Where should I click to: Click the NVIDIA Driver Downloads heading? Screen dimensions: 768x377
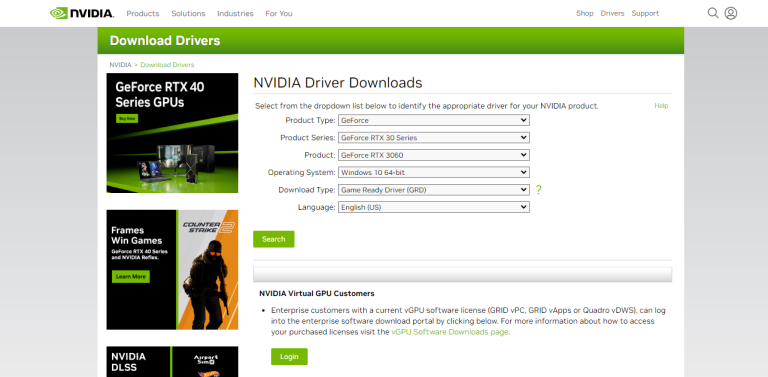(x=337, y=83)
